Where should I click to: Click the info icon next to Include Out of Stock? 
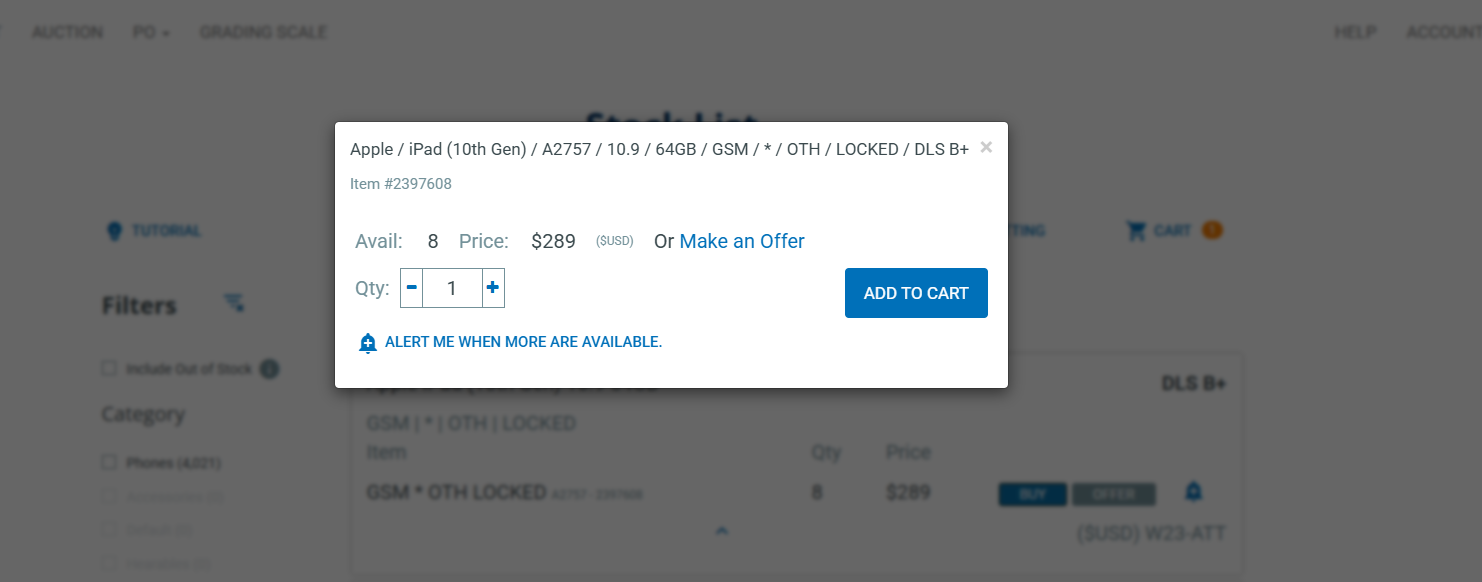[x=268, y=368]
